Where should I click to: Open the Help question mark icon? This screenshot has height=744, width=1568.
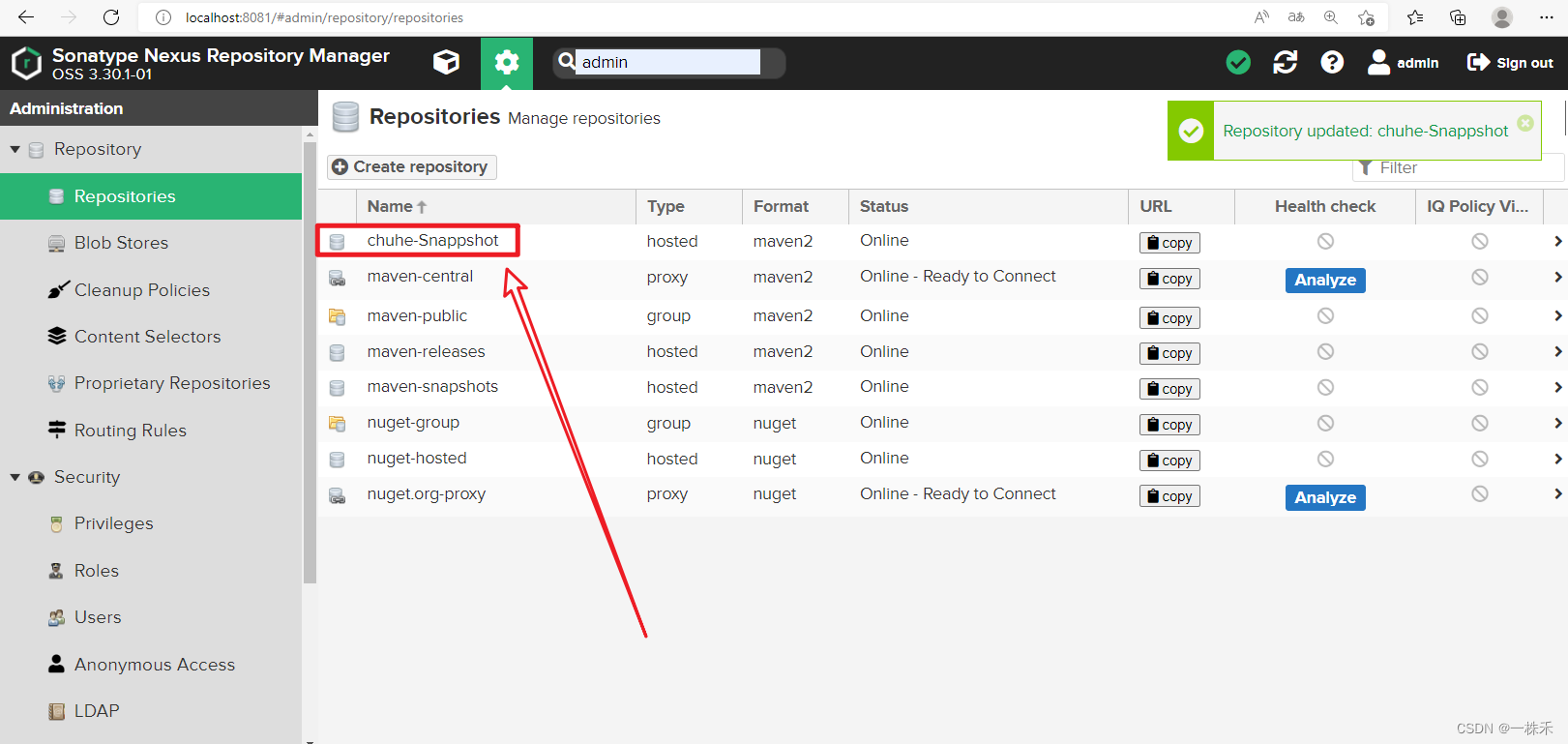(x=1332, y=63)
